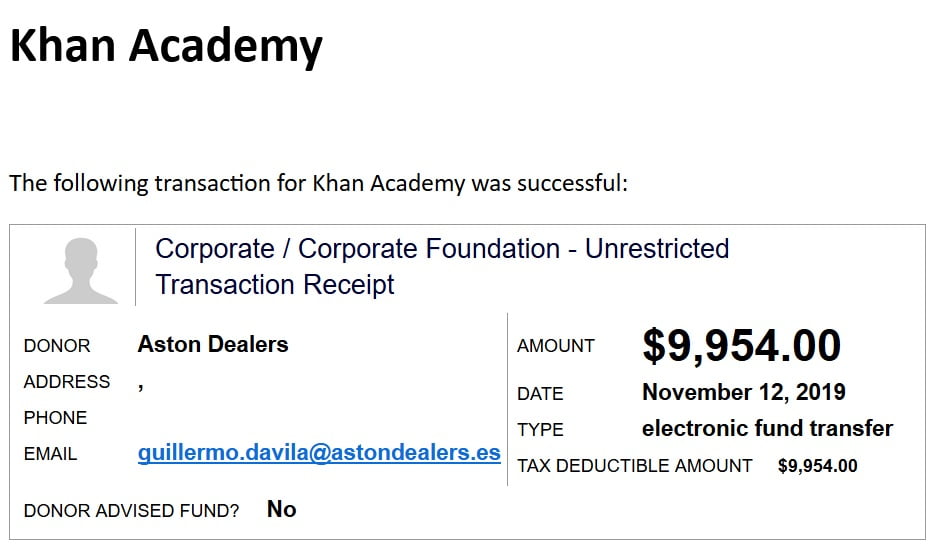Open the guillermo.davila@astondealers.es email link
The image size is (935, 553).
[319, 453]
